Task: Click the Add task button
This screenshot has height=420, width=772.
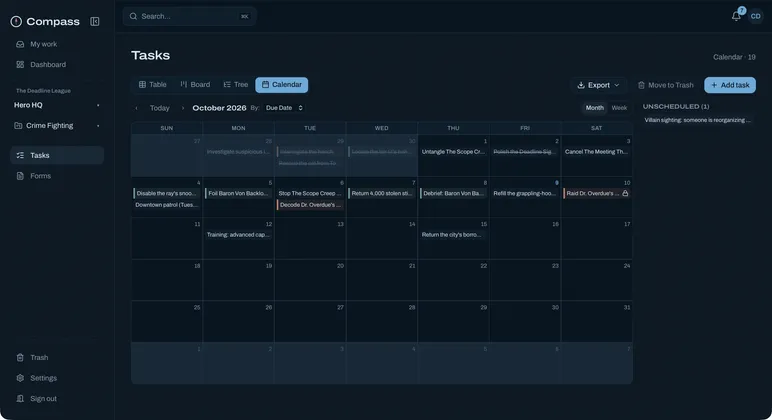Action: pyautogui.click(x=730, y=85)
